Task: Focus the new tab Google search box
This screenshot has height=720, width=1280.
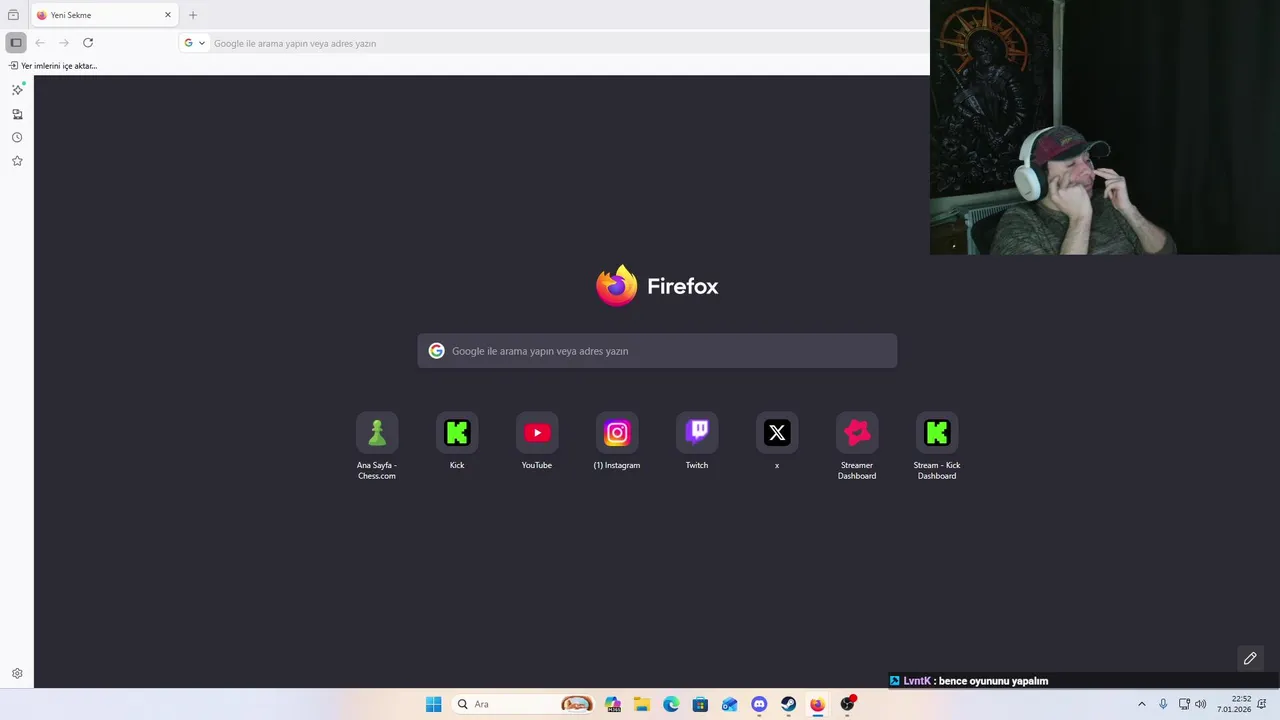Action: [657, 351]
